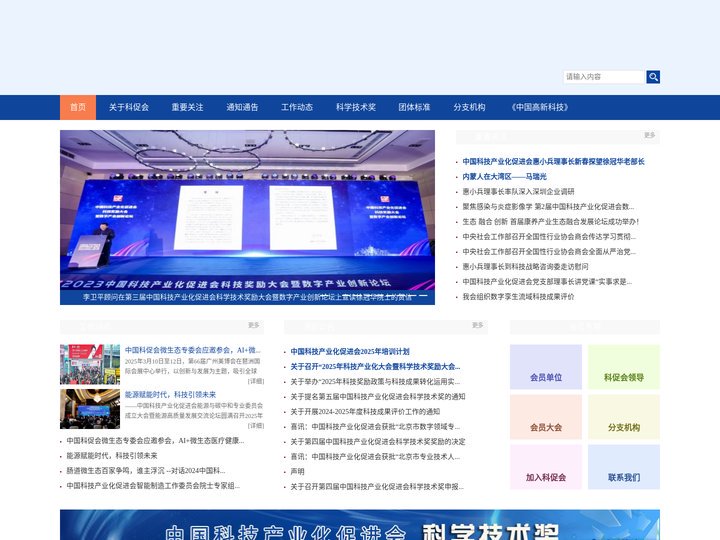
Task: Click the 联系我们 tile
Action: 624,467
